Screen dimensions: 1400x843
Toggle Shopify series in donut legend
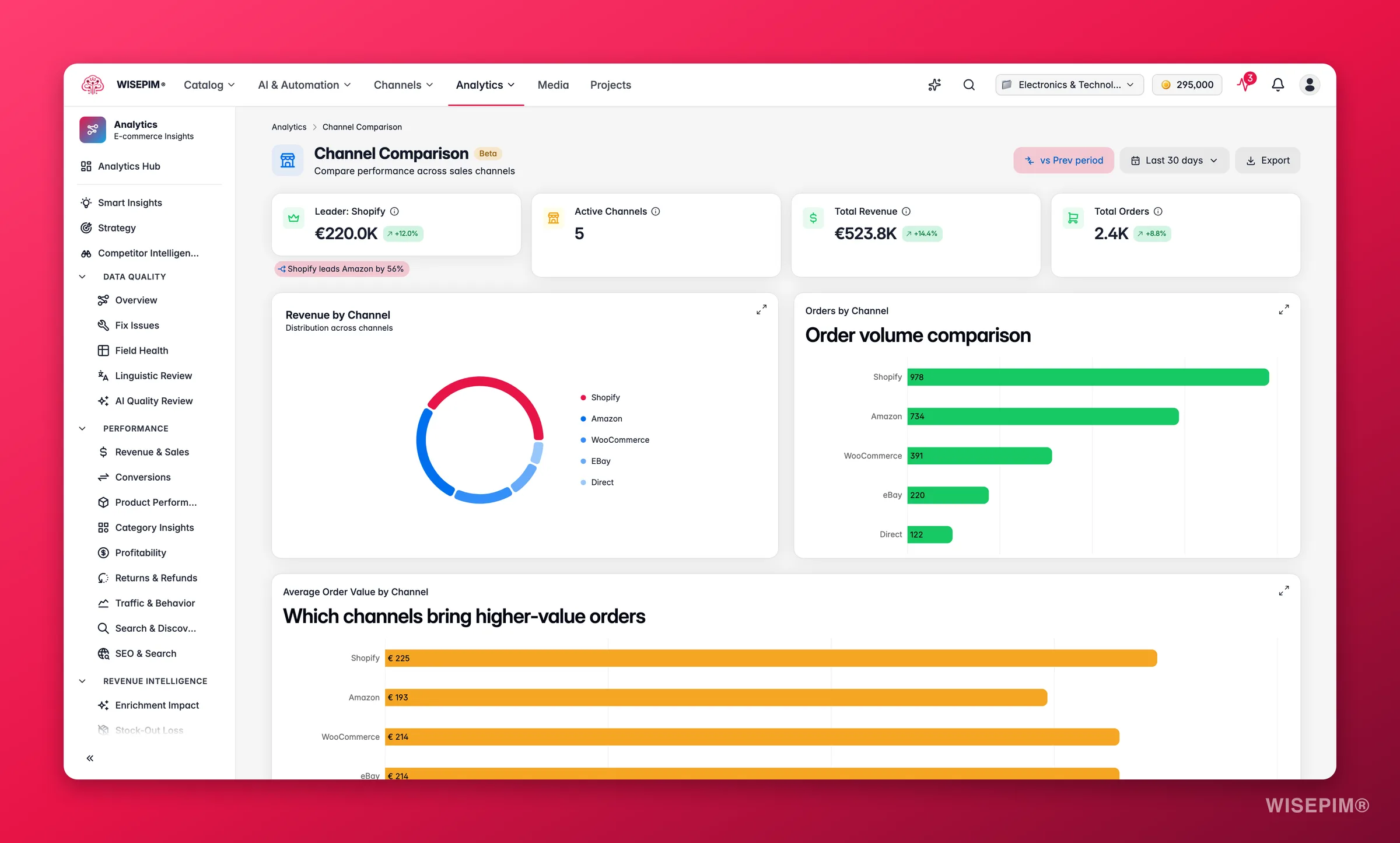coord(600,397)
